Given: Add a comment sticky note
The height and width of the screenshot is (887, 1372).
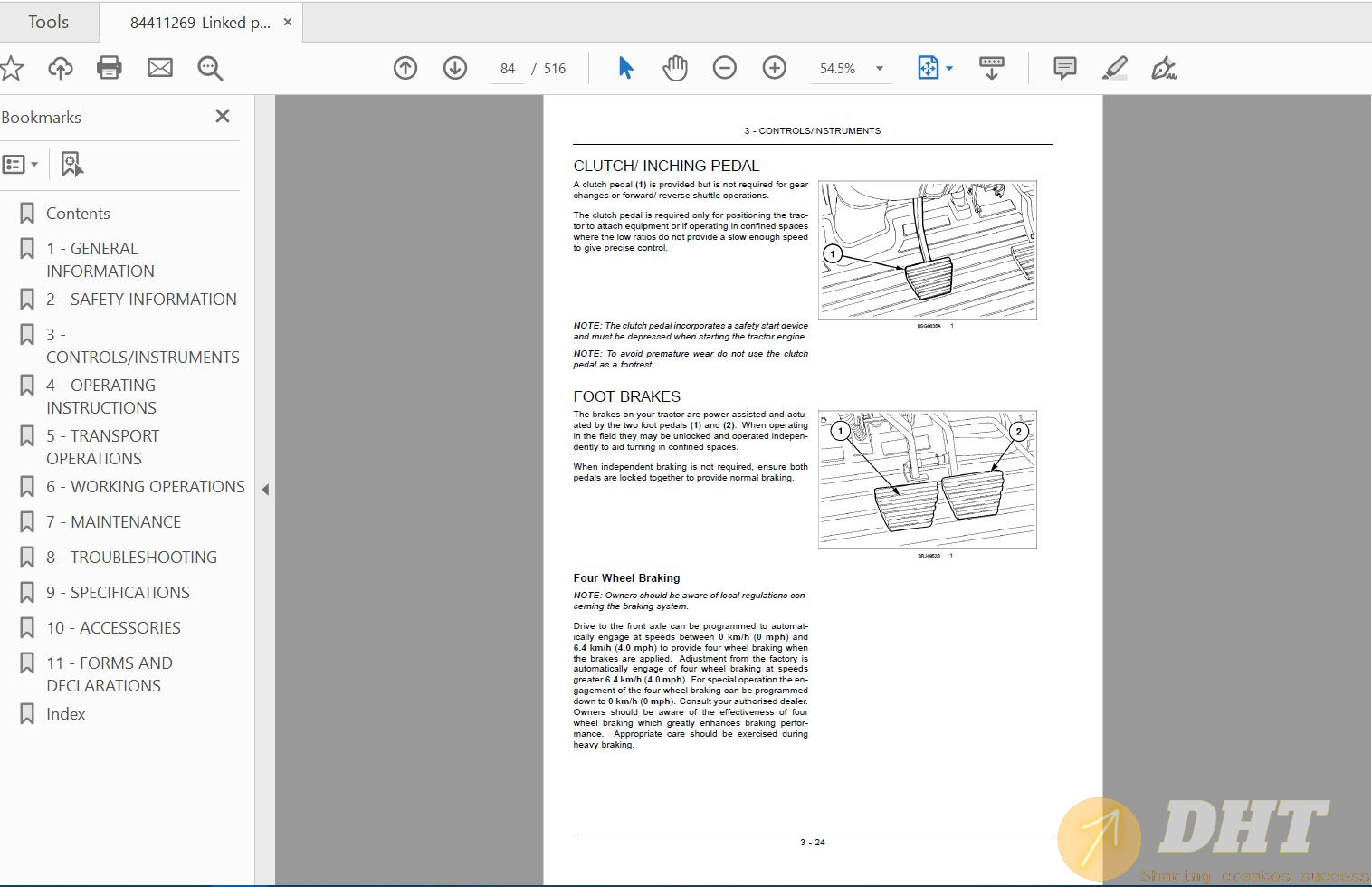Looking at the screenshot, I should click(x=1064, y=68).
